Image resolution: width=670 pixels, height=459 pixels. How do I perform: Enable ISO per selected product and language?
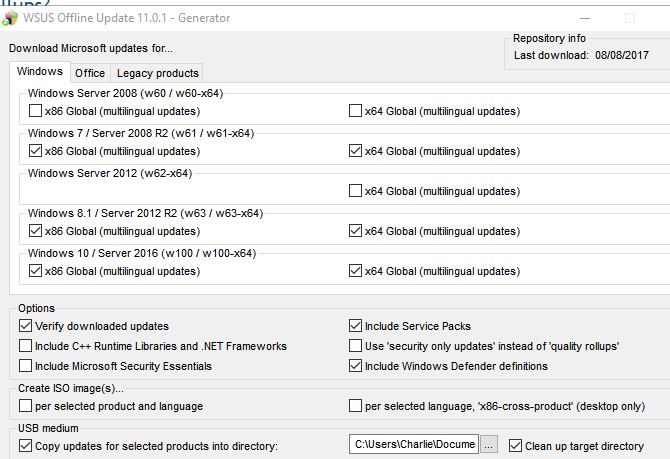[26, 406]
